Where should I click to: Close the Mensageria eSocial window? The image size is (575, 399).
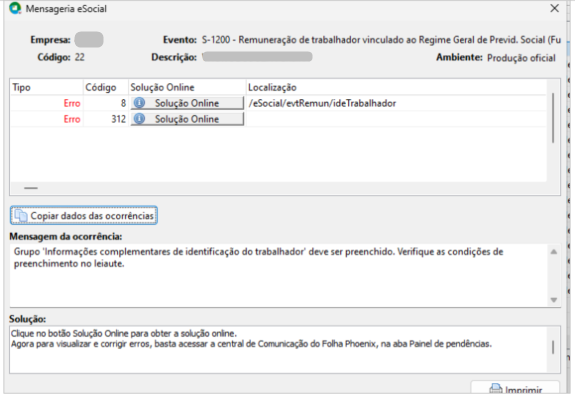click(554, 8)
